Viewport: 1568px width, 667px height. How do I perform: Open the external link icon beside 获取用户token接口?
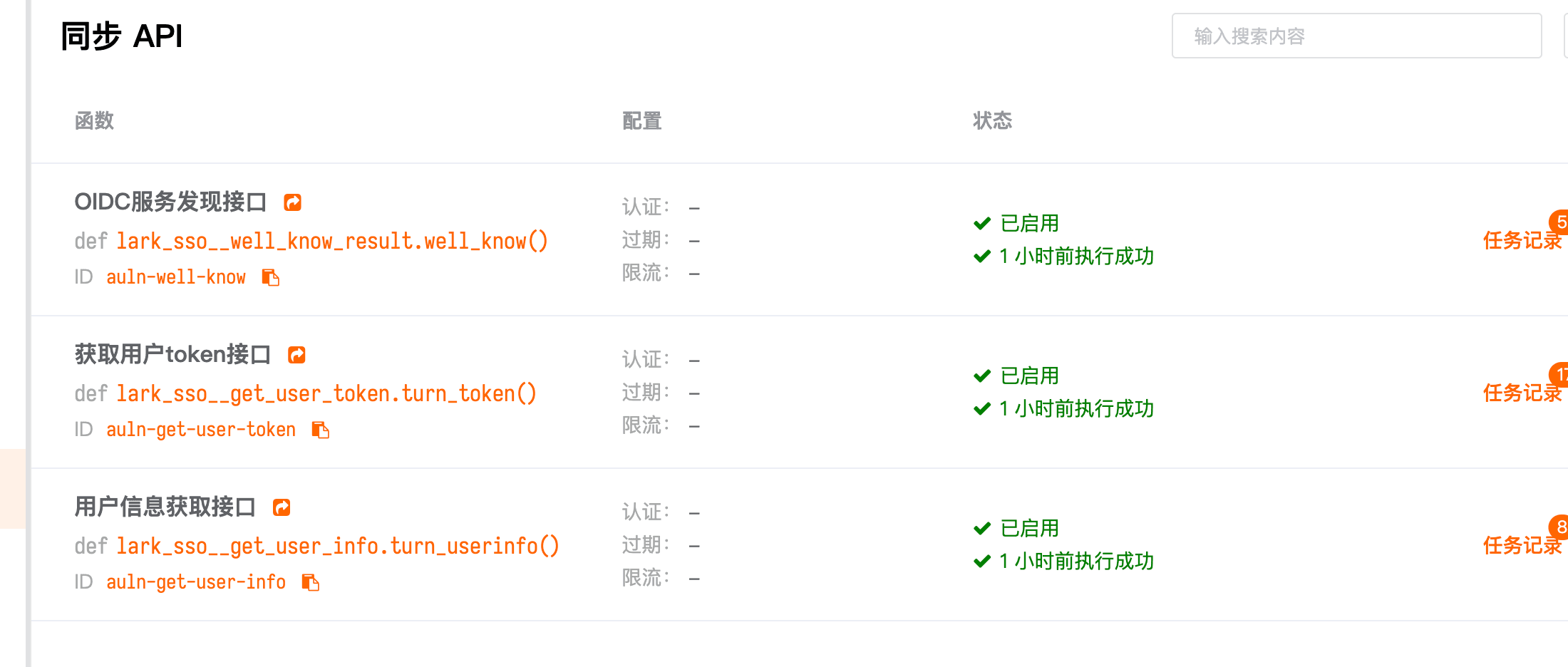coord(296,354)
